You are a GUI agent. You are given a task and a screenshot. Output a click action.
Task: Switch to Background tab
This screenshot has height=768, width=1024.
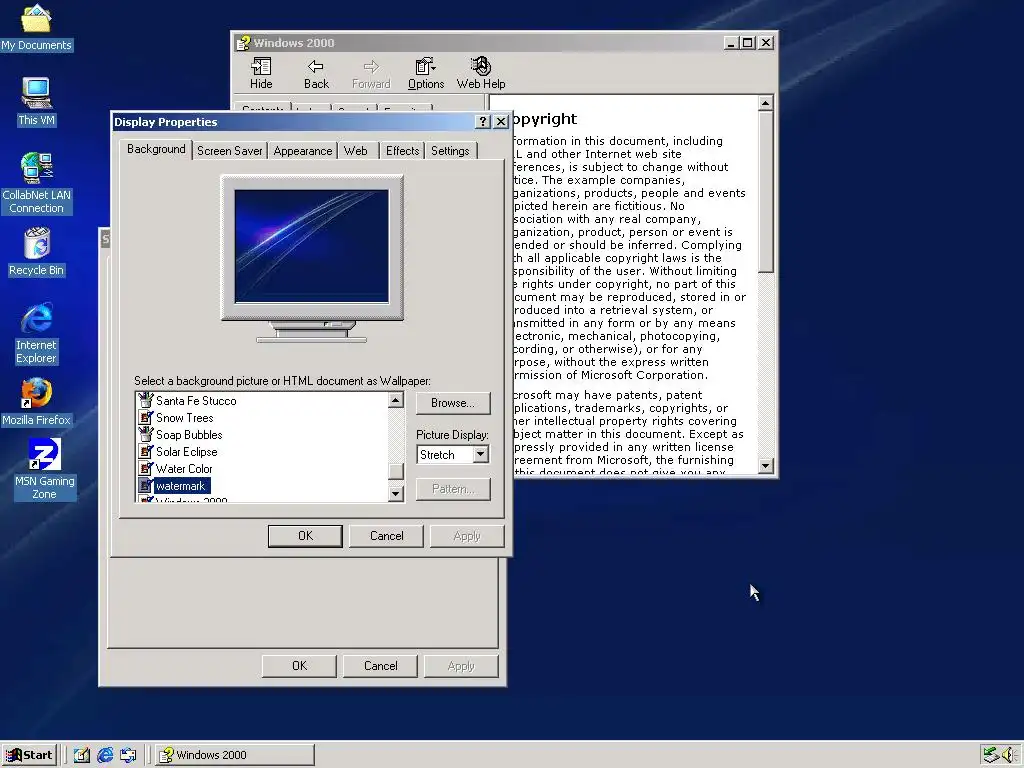[156, 149]
